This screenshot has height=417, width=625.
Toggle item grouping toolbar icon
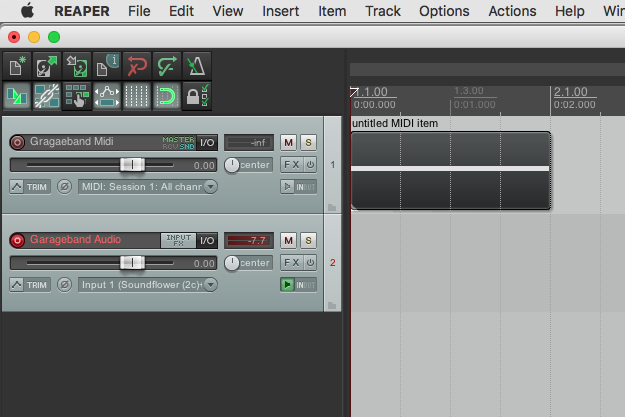coord(47,96)
